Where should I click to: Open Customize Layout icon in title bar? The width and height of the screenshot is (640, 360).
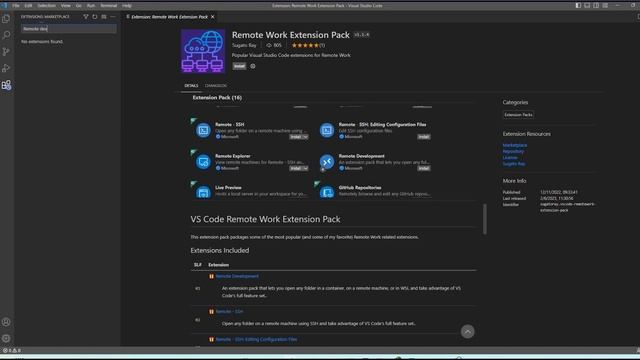pyautogui.click(x=605, y=5)
